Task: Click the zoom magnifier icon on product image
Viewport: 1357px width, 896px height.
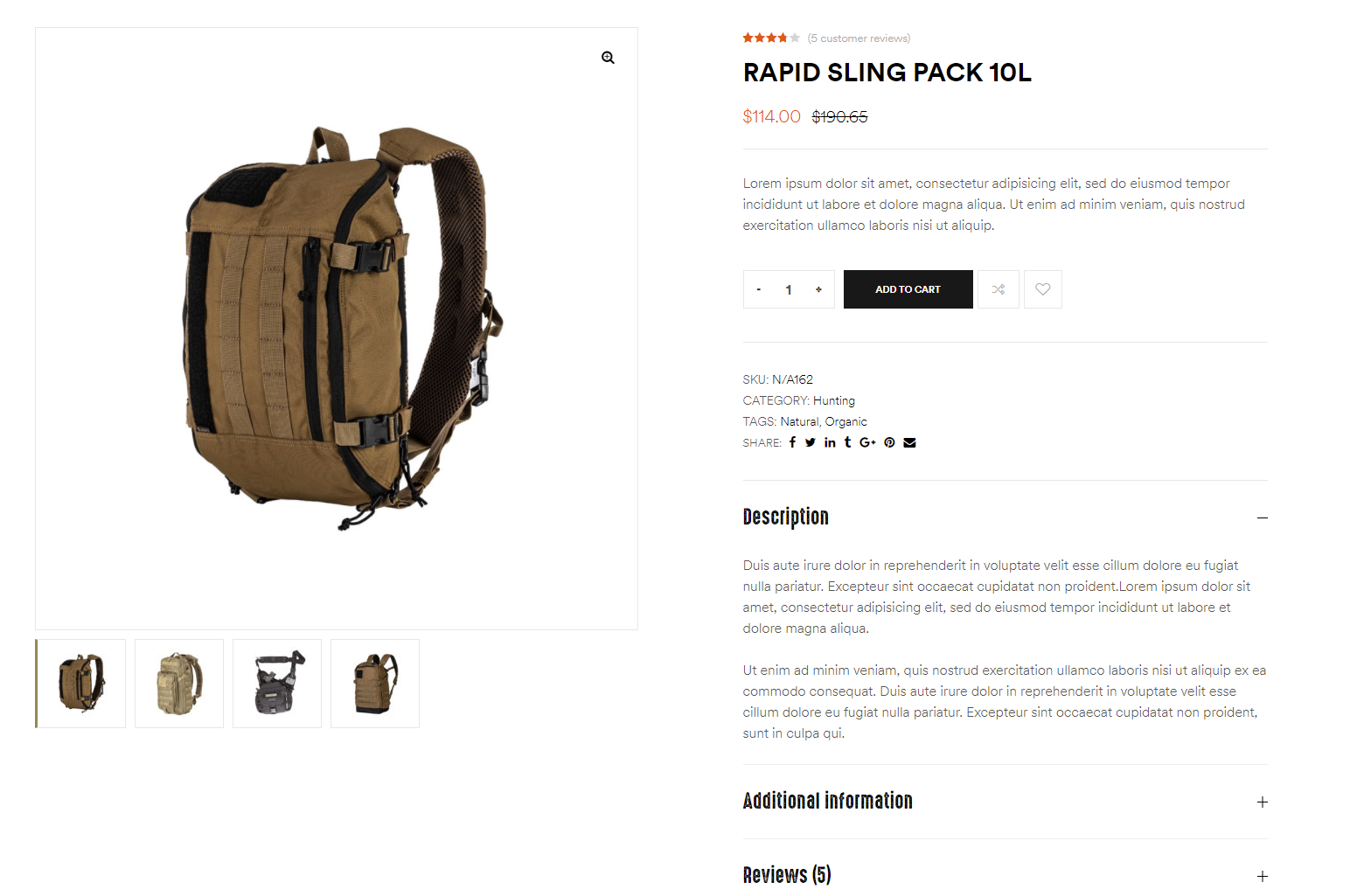Action: click(608, 58)
